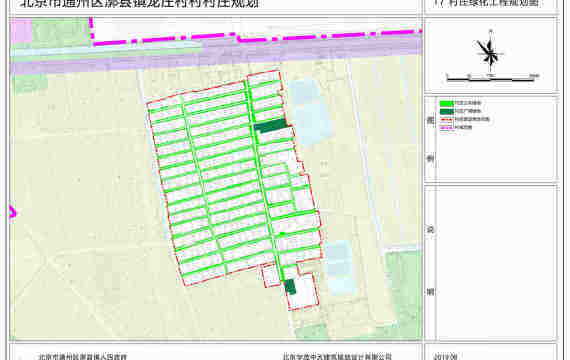Click the small dark green block at south

[x=290, y=287]
